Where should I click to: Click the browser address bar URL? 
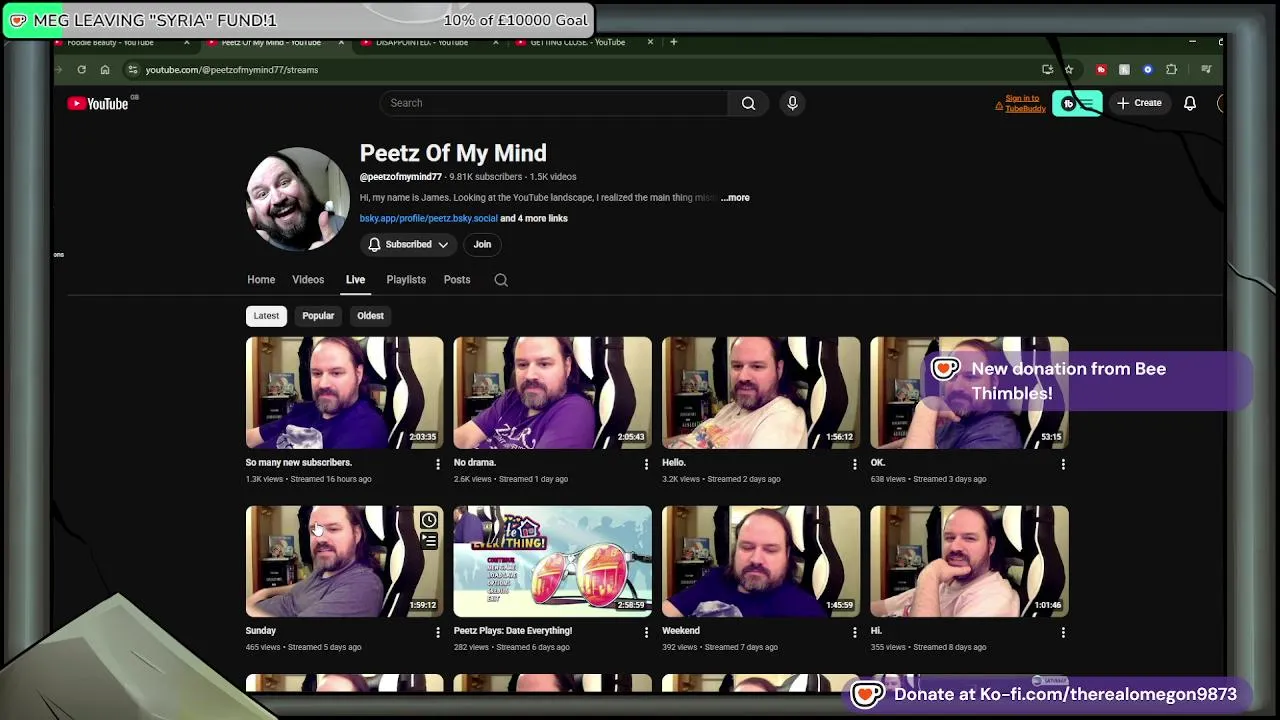click(232, 70)
